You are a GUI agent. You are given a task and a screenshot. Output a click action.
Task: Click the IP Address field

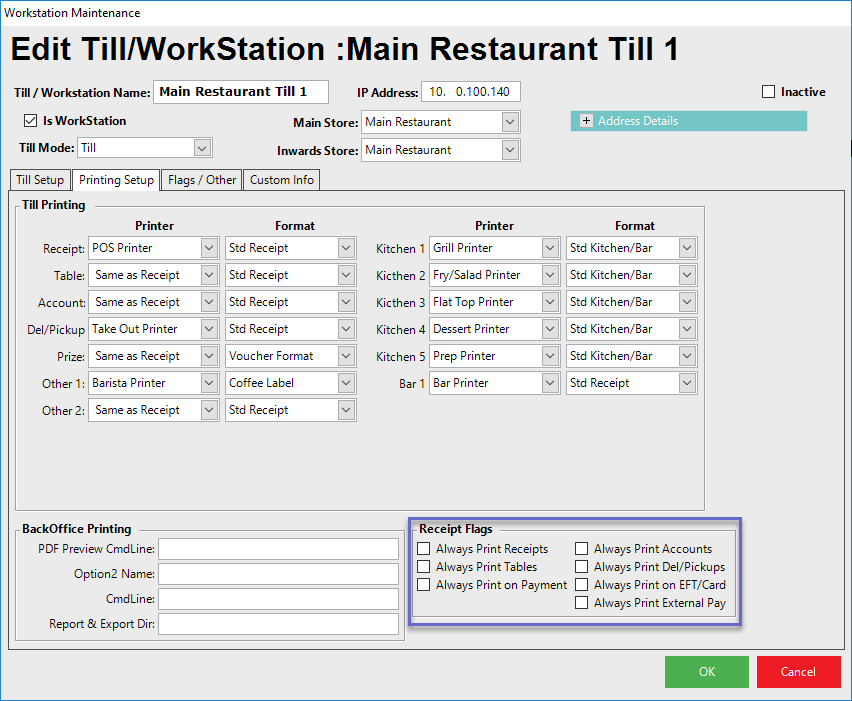[x=470, y=92]
